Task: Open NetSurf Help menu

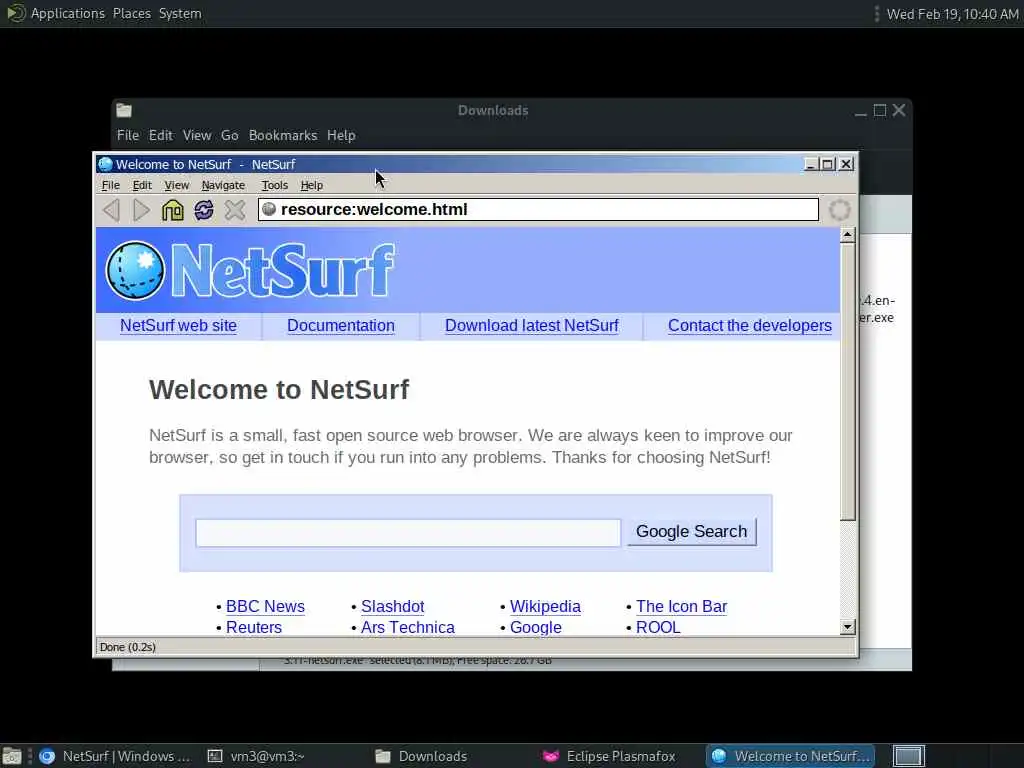Action: tap(312, 185)
